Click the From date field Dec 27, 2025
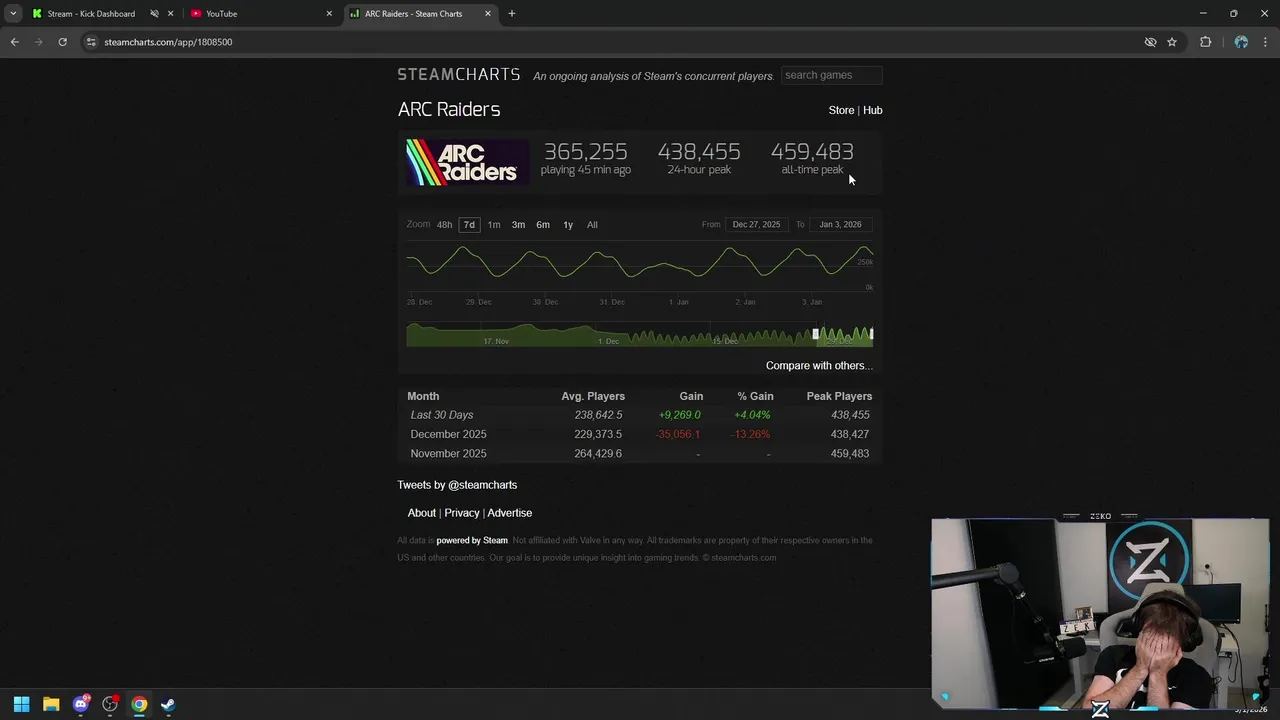The image size is (1280, 720). (x=756, y=225)
